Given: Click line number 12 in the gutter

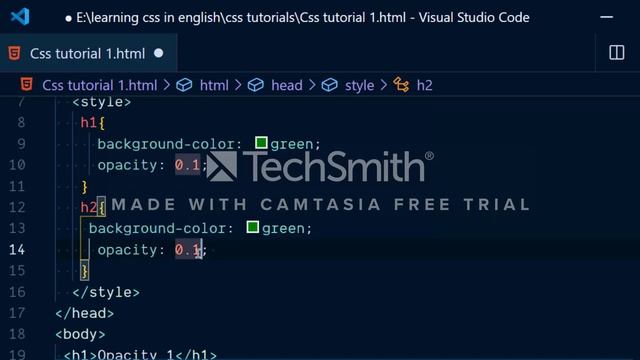Looking at the screenshot, I should pos(17,207).
